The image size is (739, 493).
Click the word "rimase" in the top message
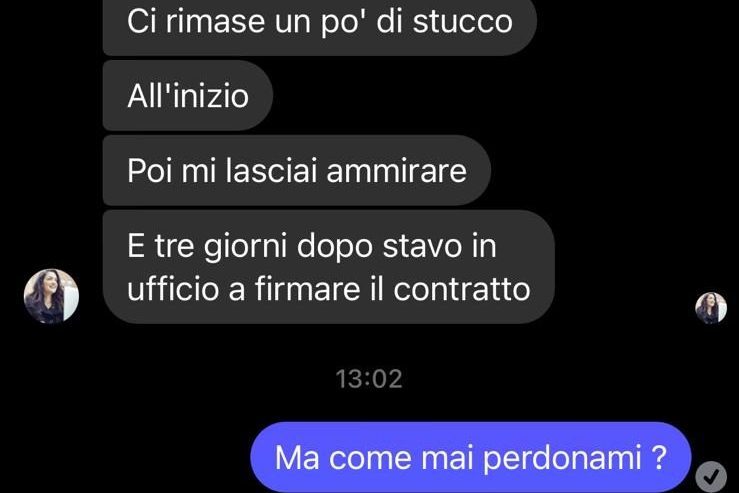(214, 22)
